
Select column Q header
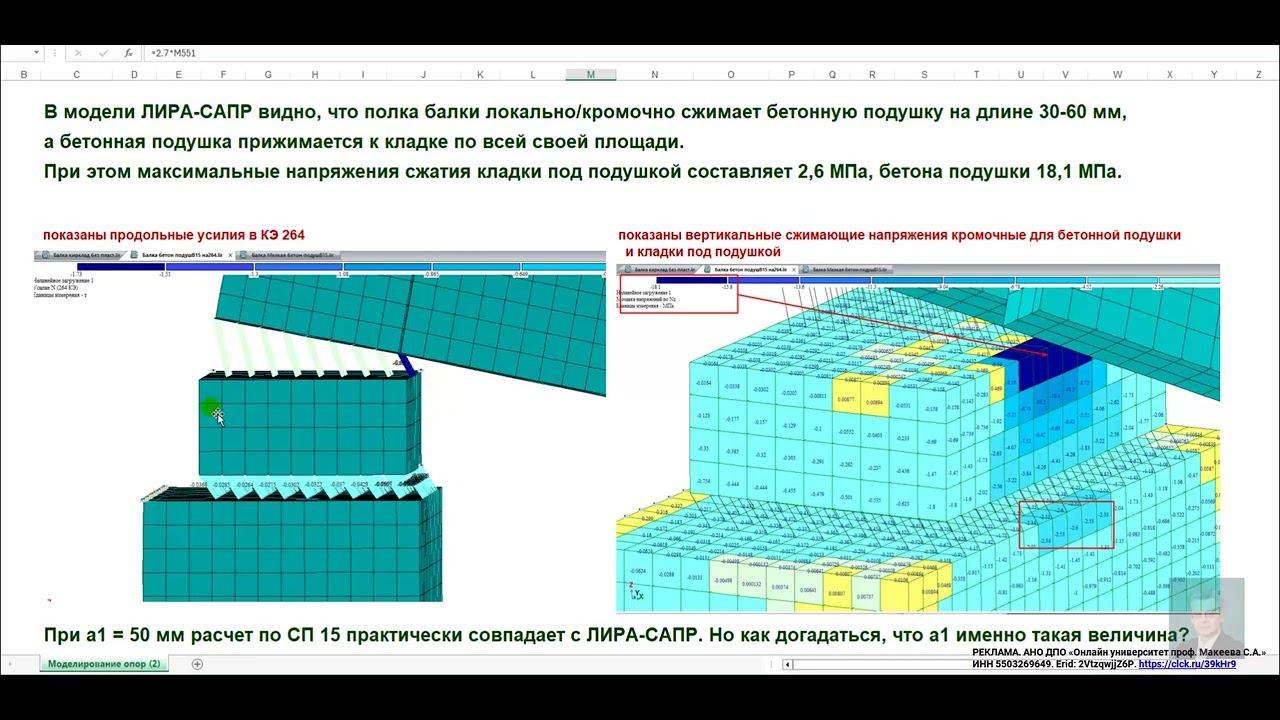(x=832, y=75)
